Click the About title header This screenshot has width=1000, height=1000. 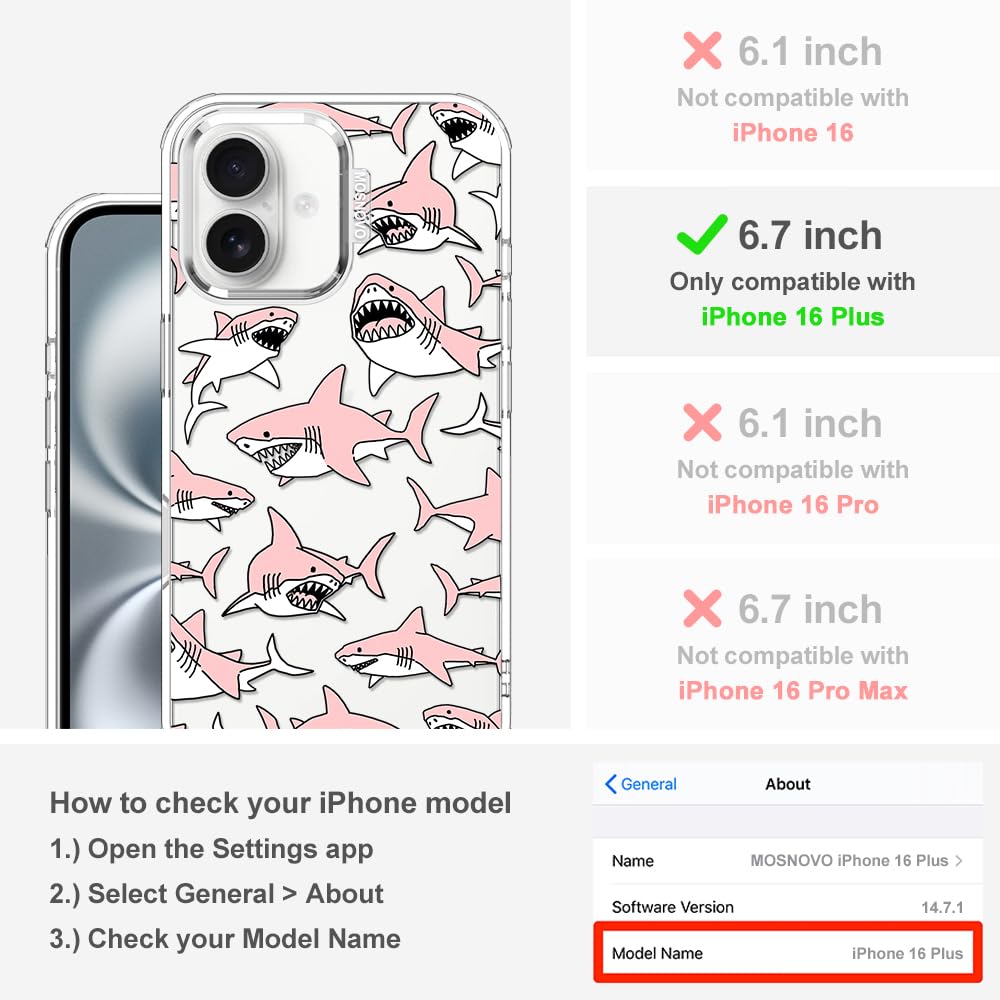788,784
